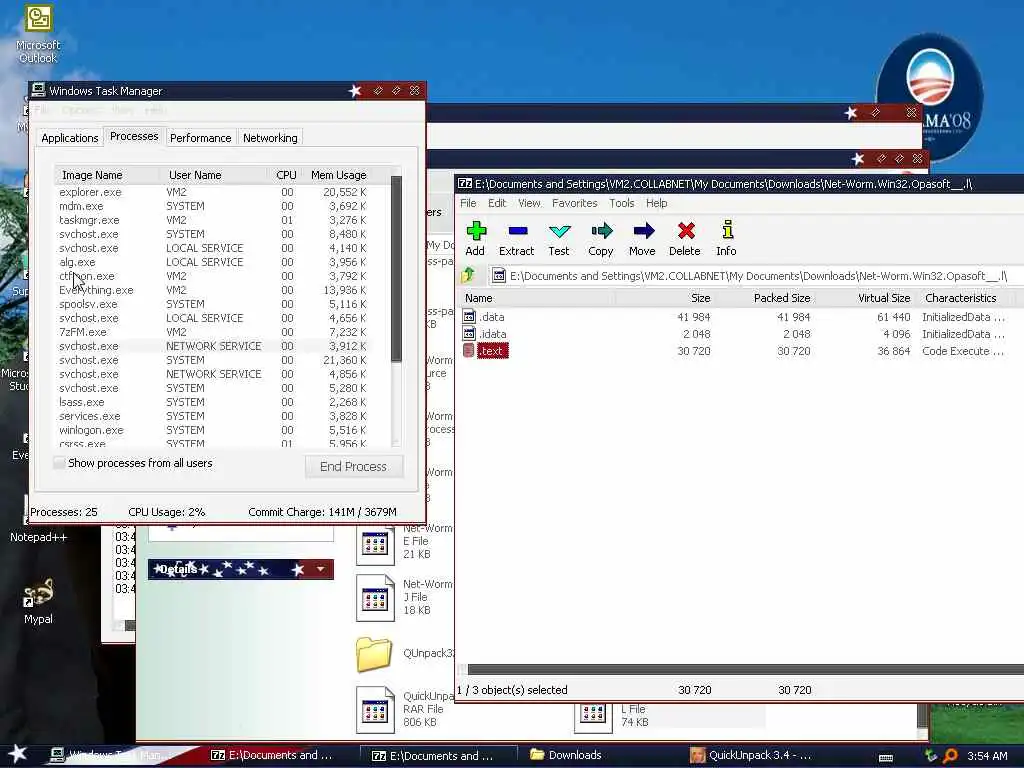Click the End Process button
The width and height of the screenshot is (1024, 768).
pyautogui.click(x=353, y=466)
